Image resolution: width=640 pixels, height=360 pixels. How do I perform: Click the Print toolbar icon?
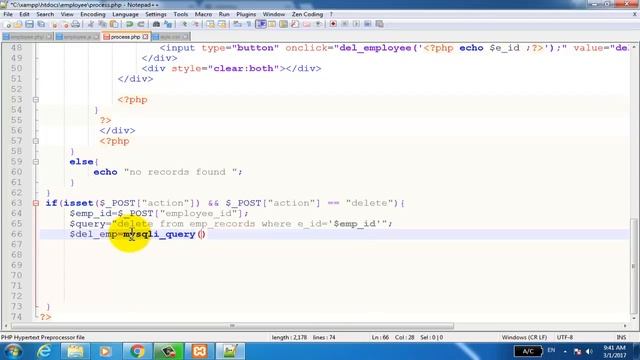coord(76,24)
